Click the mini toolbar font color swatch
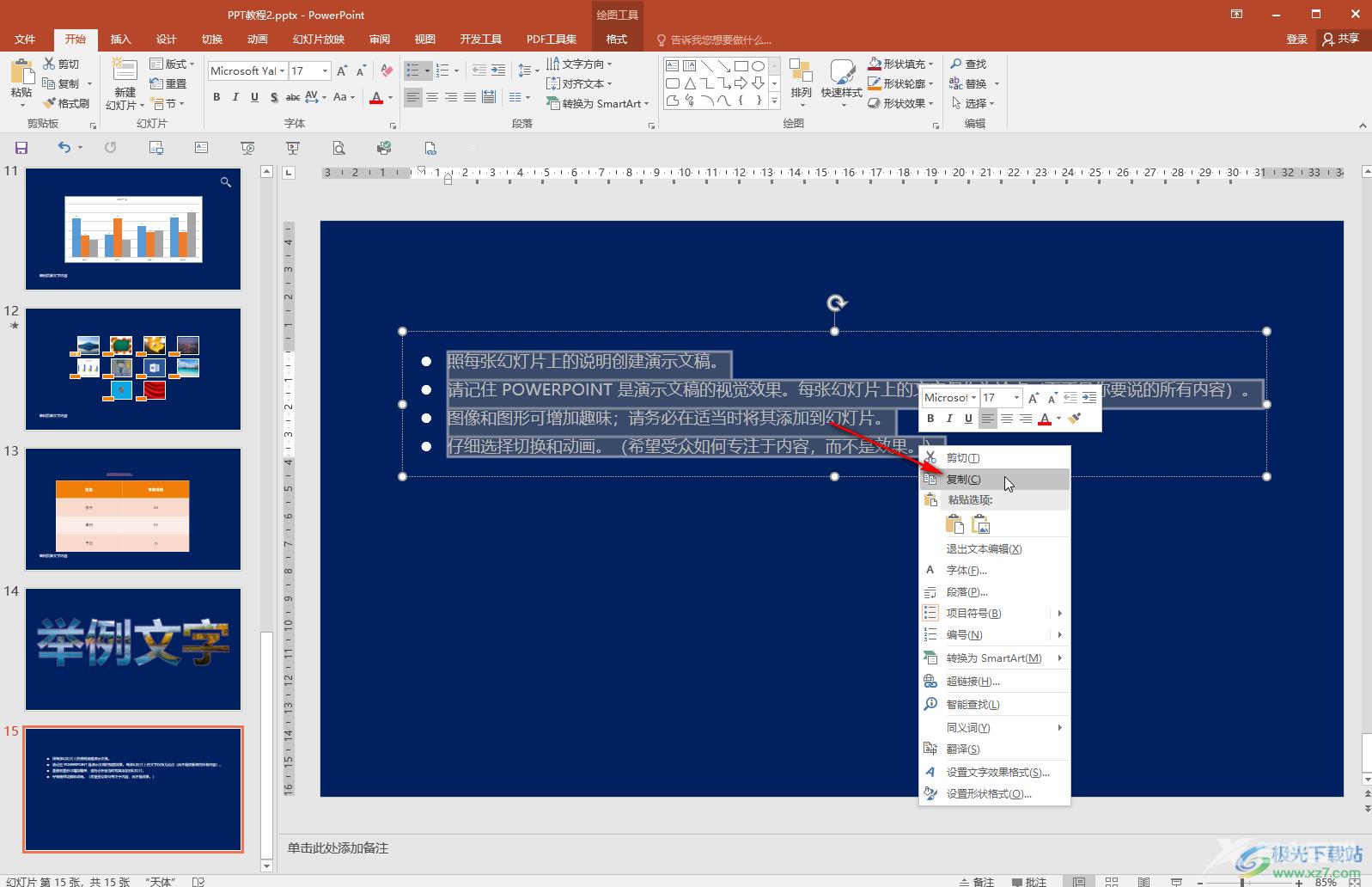This screenshot has height=887, width=1372. (1045, 419)
